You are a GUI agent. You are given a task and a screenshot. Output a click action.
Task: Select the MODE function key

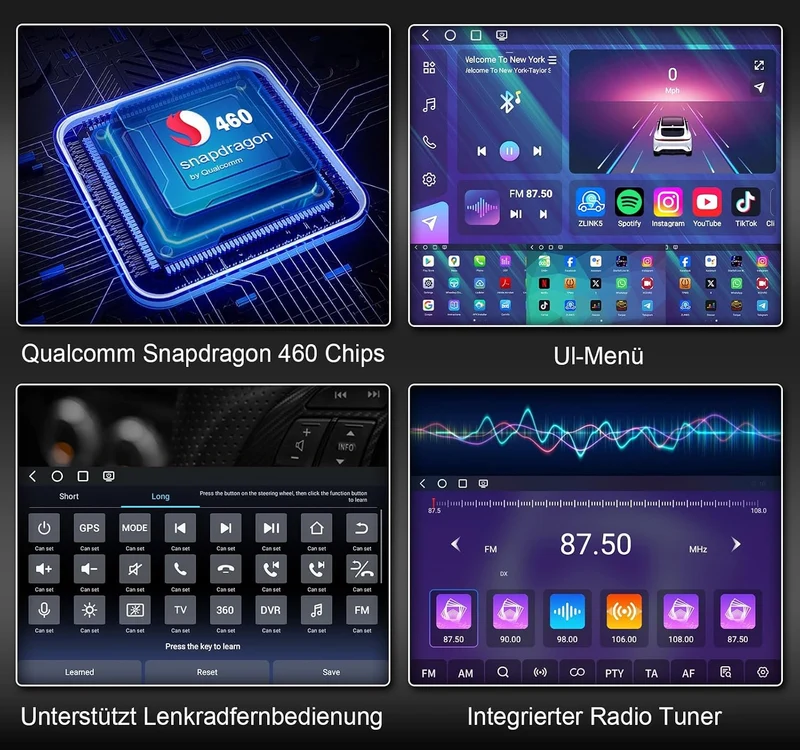(x=135, y=528)
